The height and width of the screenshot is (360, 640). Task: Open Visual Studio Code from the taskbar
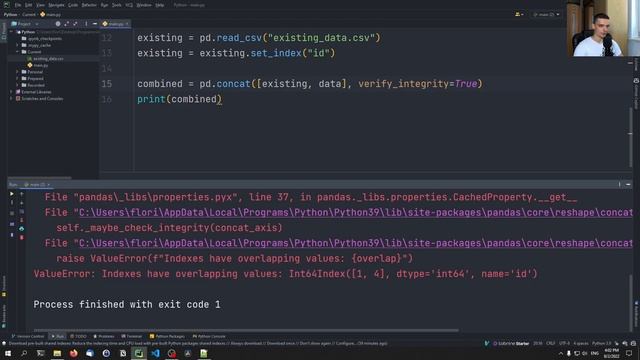156,353
